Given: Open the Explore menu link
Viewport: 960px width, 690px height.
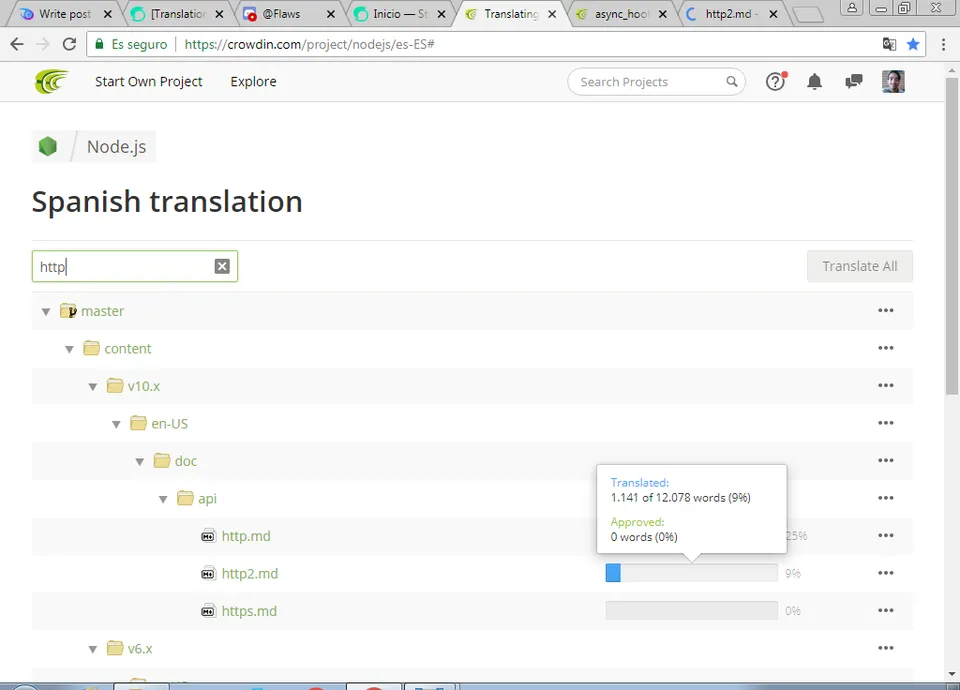Looking at the screenshot, I should [253, 81].
